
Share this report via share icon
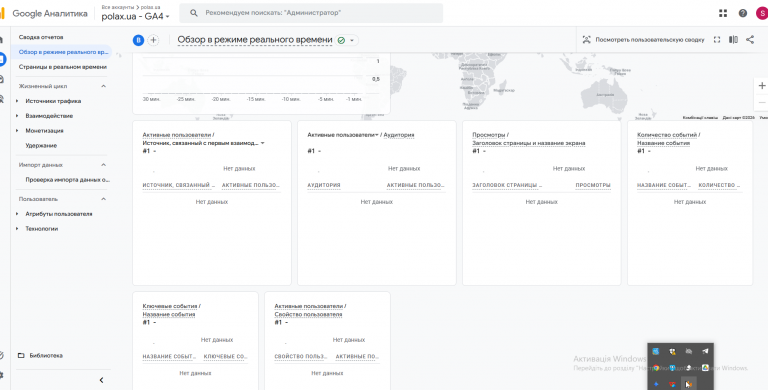[x=750, y=40]
